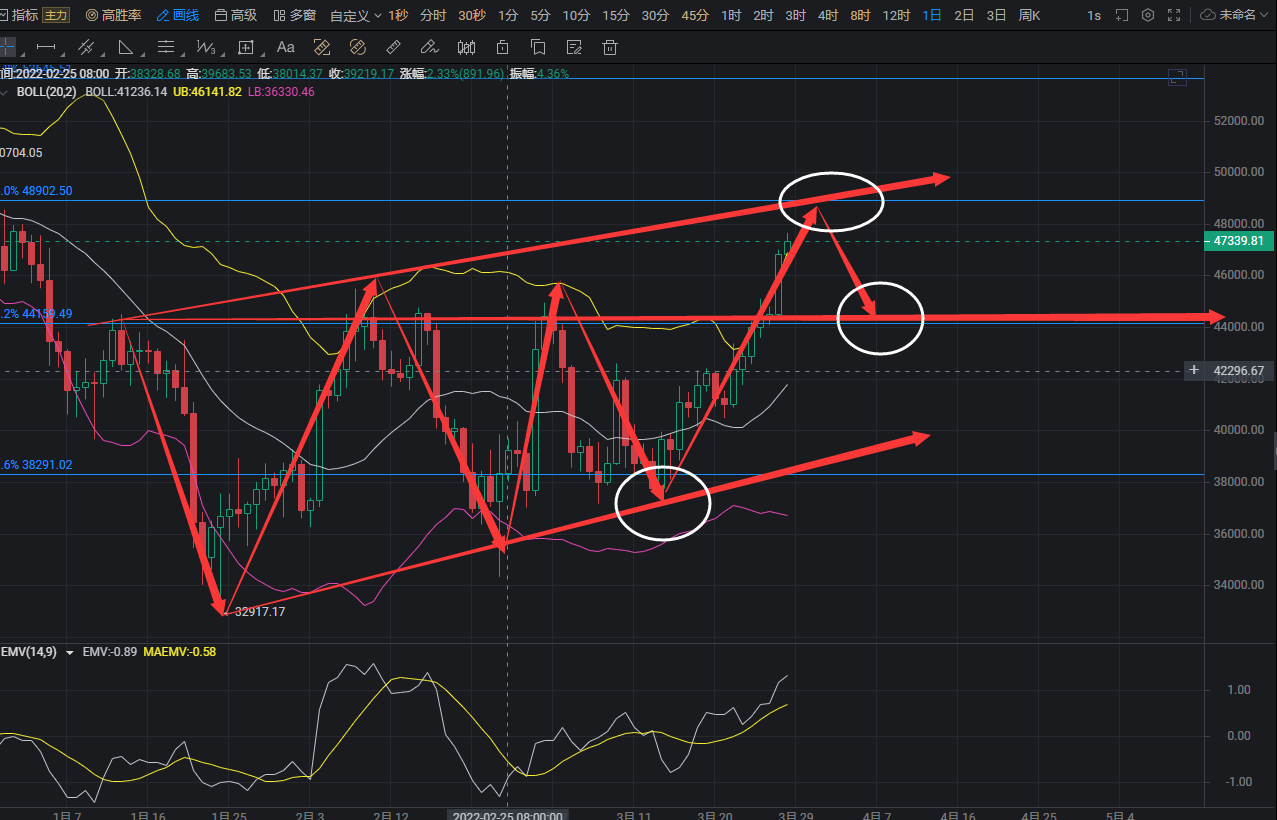Select the 周K weekly candle interval
The image size is (1277, 820).
pyautogui.click(x=1029, y=15)
